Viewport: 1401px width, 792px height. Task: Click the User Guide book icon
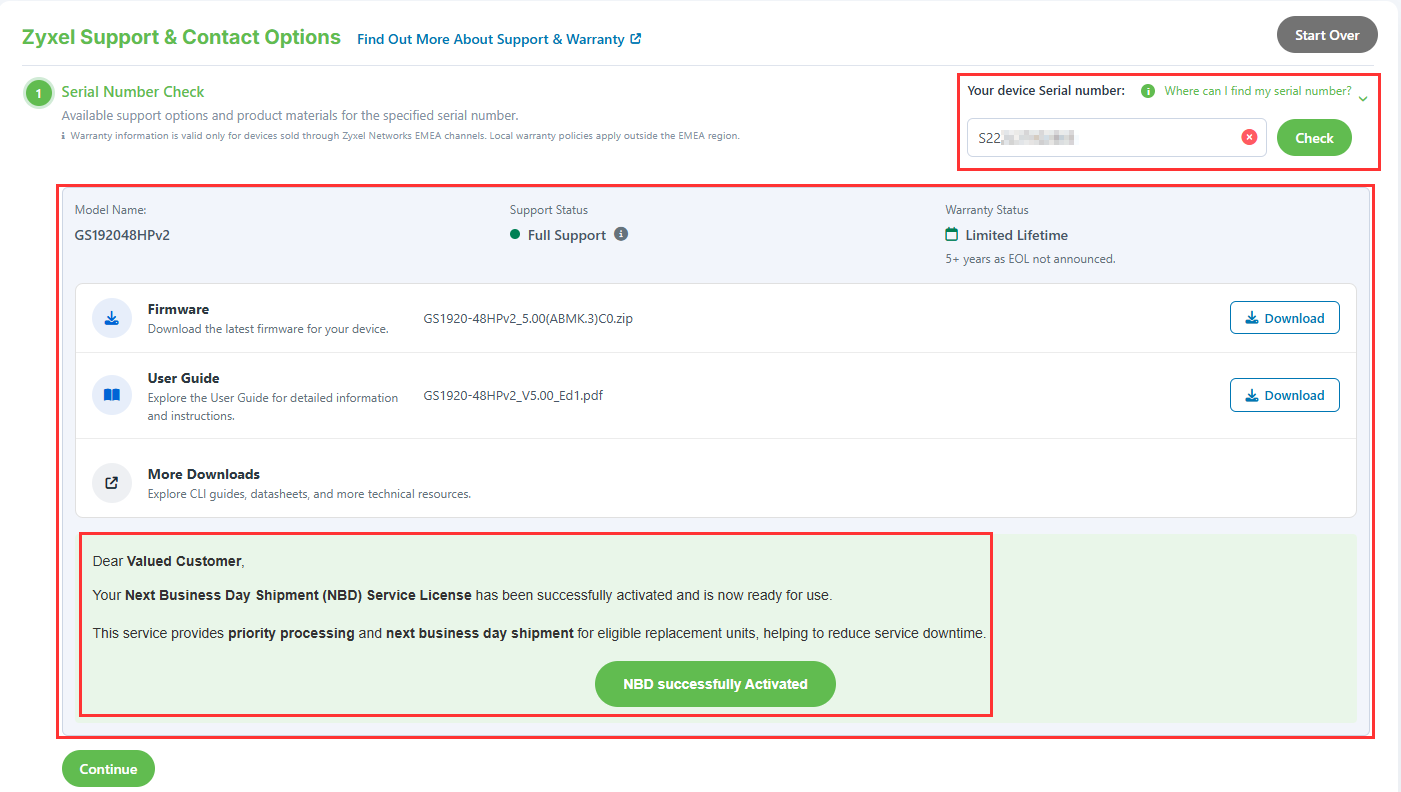pos(112,395)
